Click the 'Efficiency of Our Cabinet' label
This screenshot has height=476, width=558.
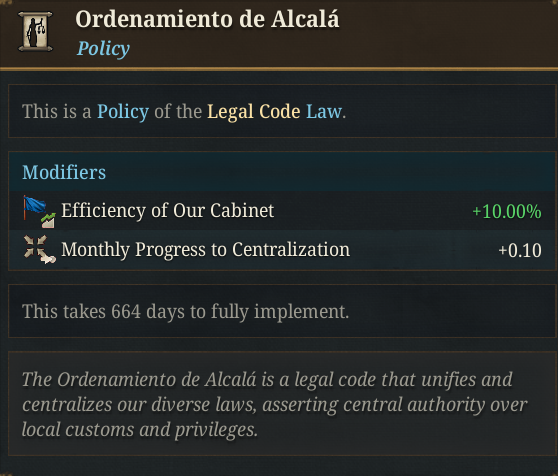tap(168, 210)
